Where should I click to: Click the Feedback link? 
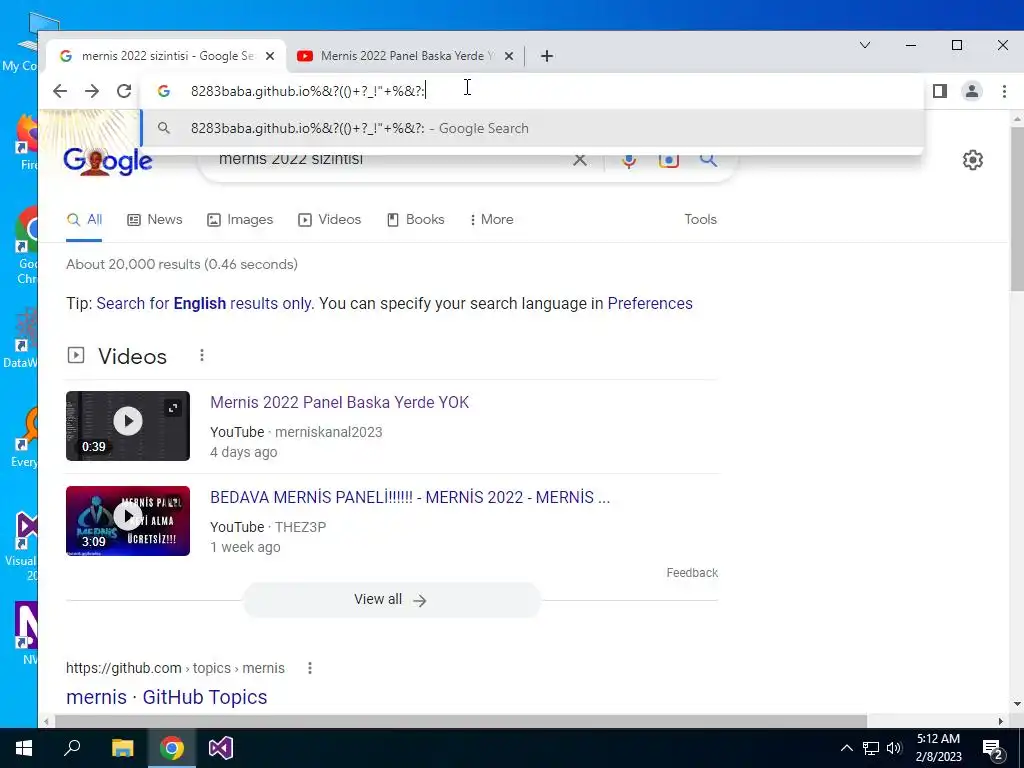[692, 573]
